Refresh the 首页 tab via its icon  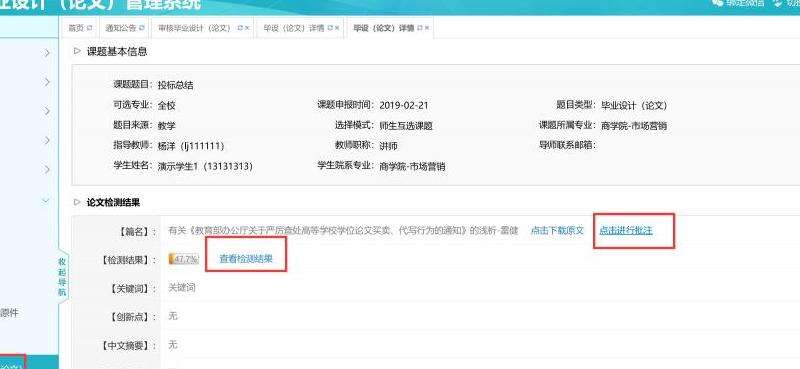(89, 28)
